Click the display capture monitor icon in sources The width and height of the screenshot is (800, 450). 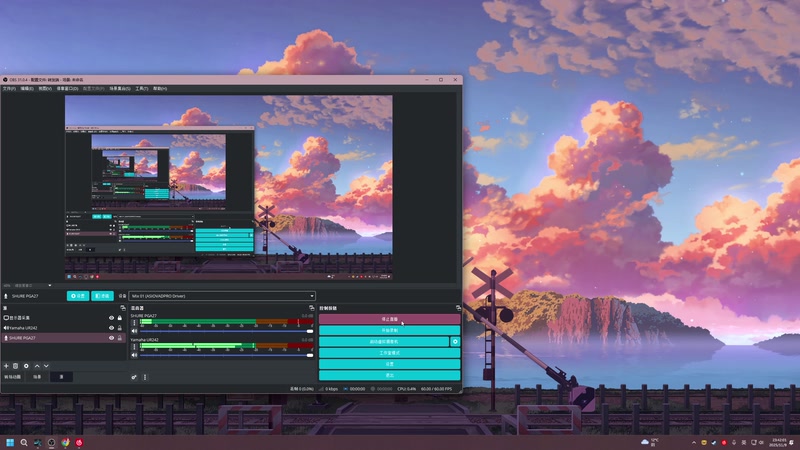click(x=6, y=318)
